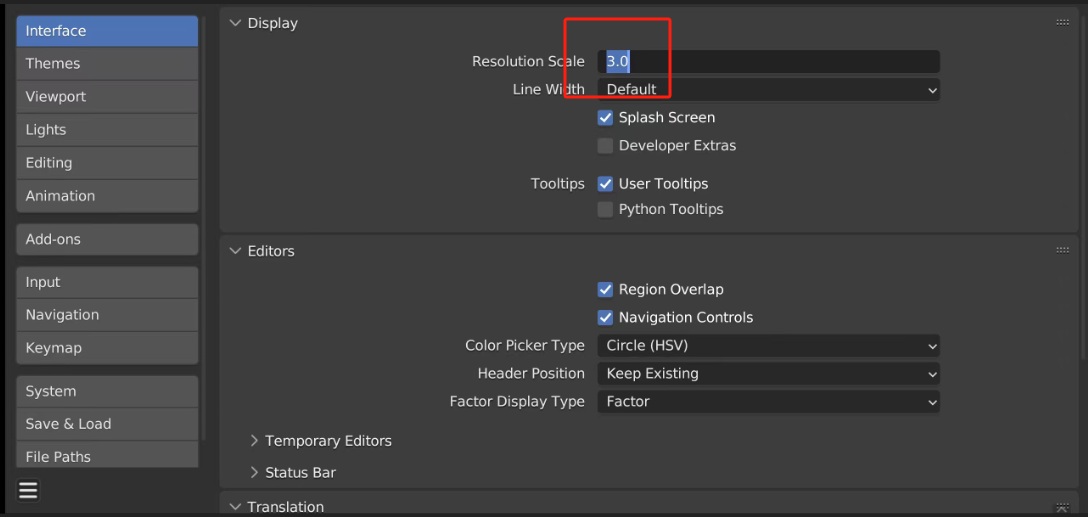This screenshot has width=1088, height=517.
Task: Go to the Save & Load tab
Action: [x=107, y=424]
